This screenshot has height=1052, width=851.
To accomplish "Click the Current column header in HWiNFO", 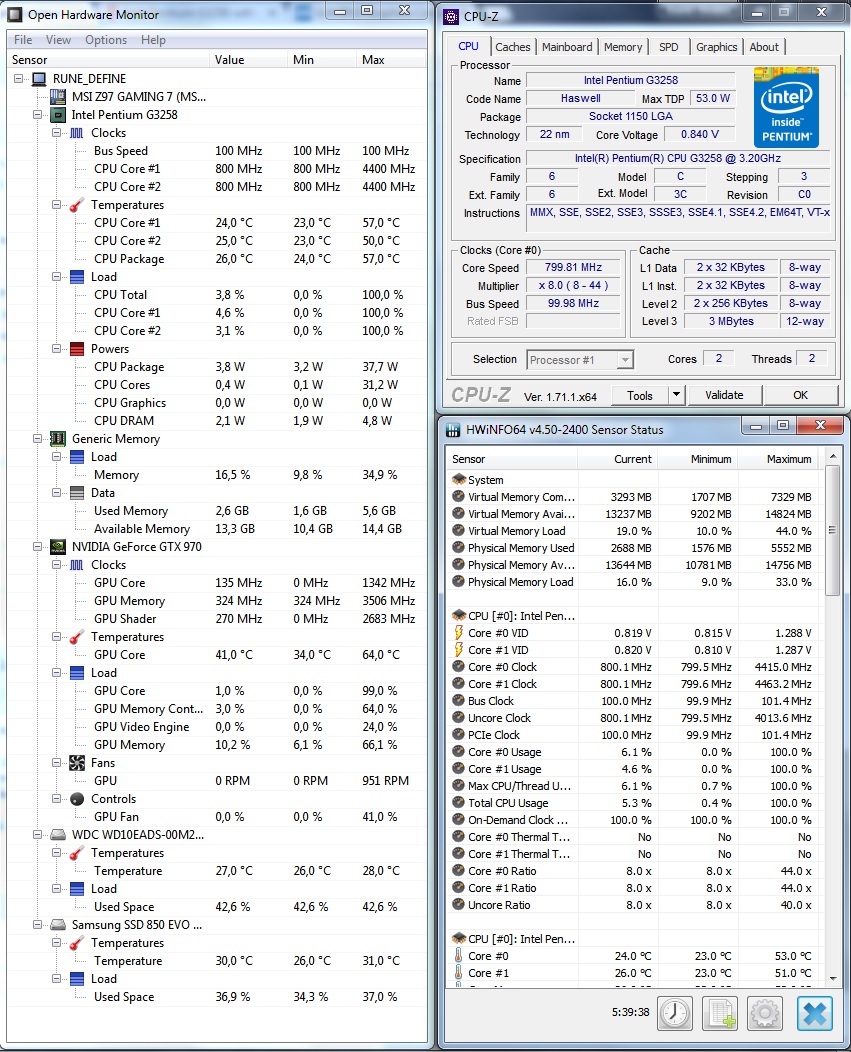I will [x=617, y=459].
